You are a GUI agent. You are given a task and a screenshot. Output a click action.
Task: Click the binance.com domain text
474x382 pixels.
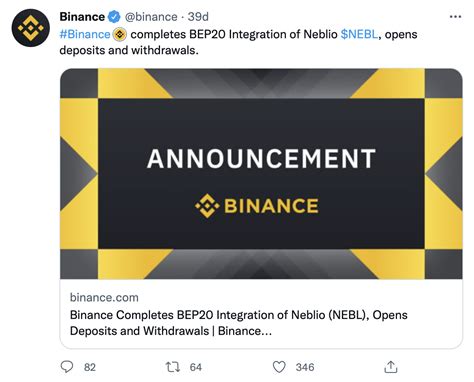(104, 297)
